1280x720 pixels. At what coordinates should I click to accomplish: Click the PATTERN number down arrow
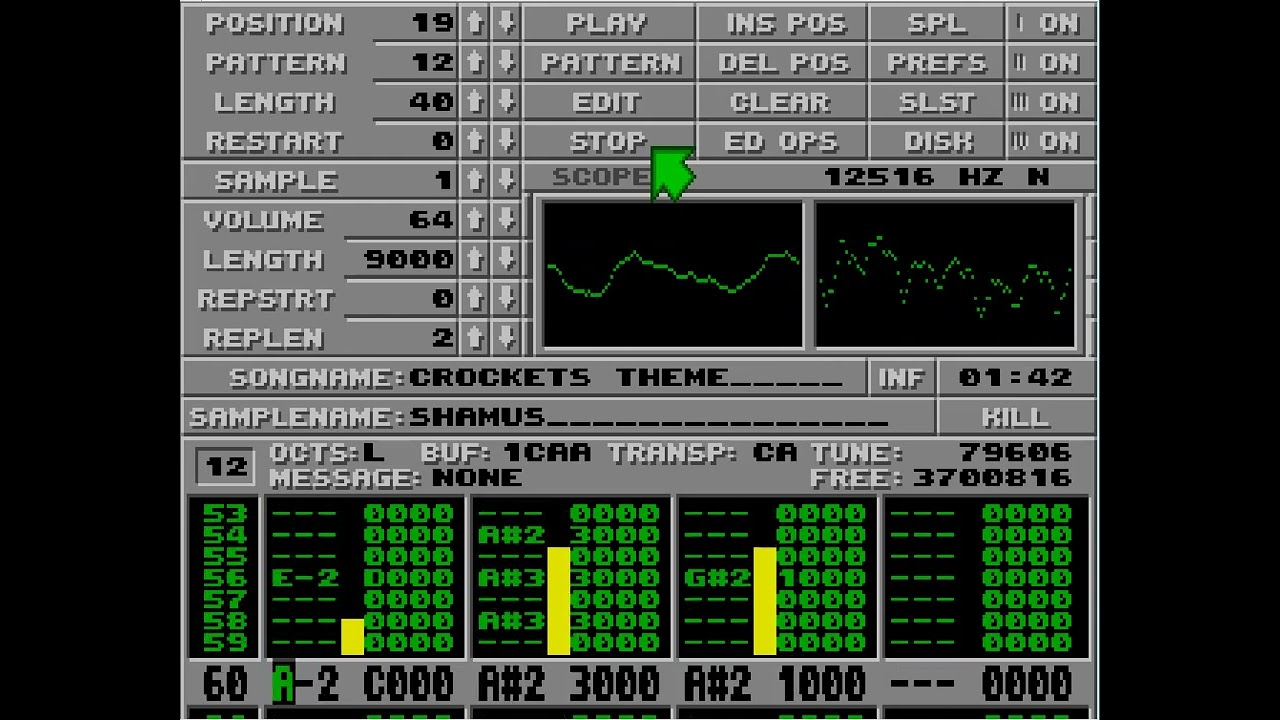pyautogui.click(x=506, y=62)
